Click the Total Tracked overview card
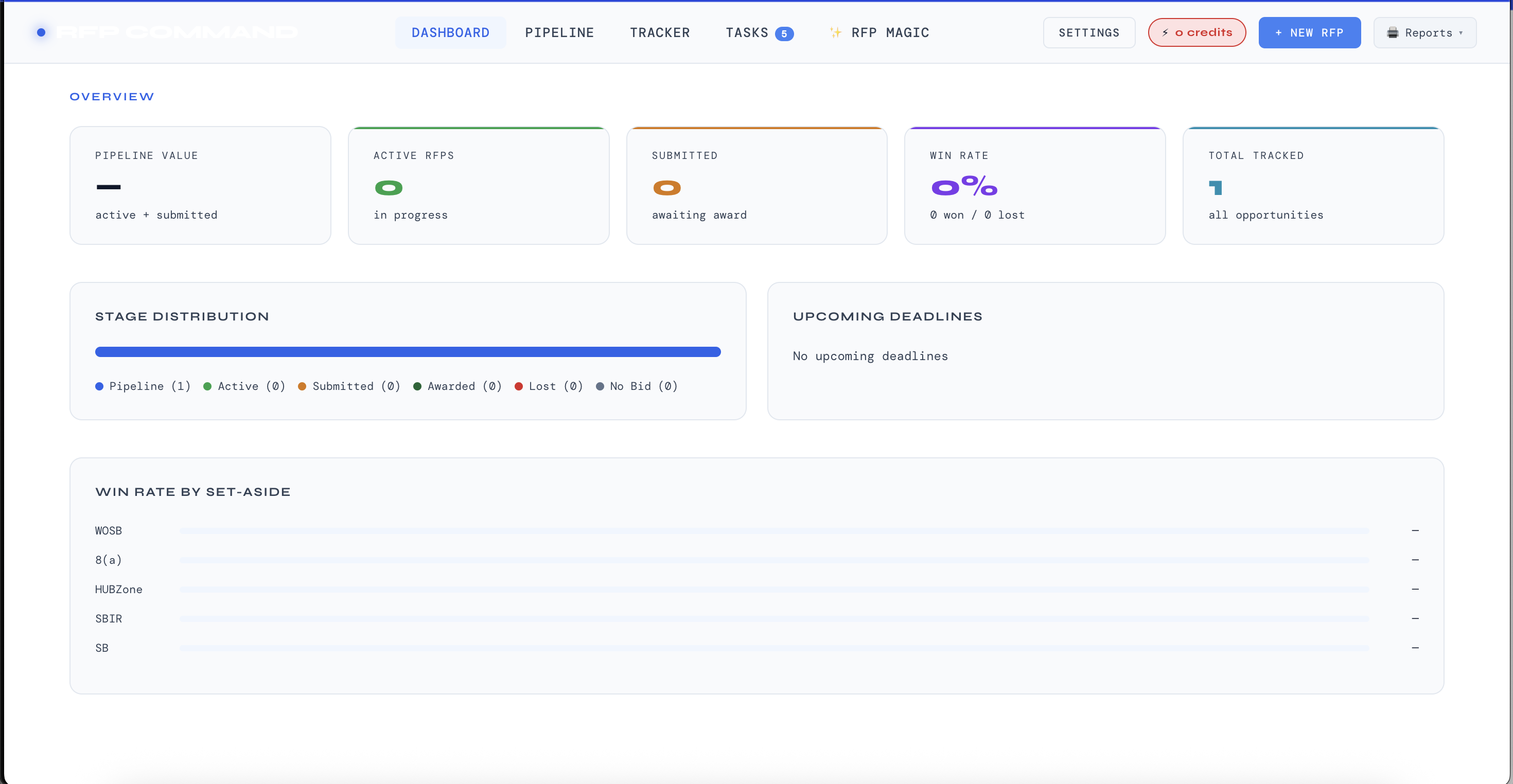The height and width of the screenshot is (784, 1513). pos(1313,185)
